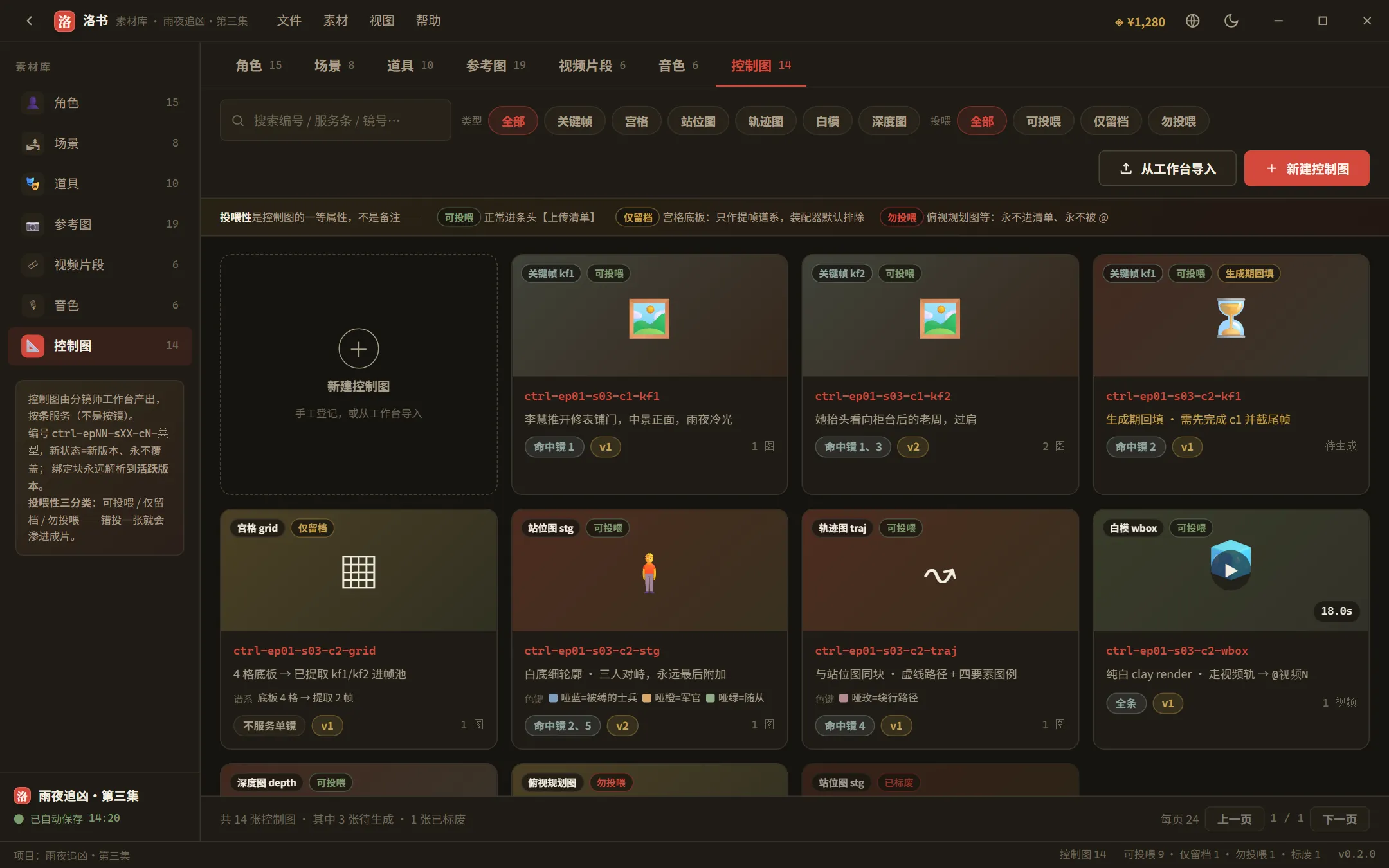This screenshot has height=868, width=1389.
Task: Click standing person icon on stg card
Action: coord(649,573)
